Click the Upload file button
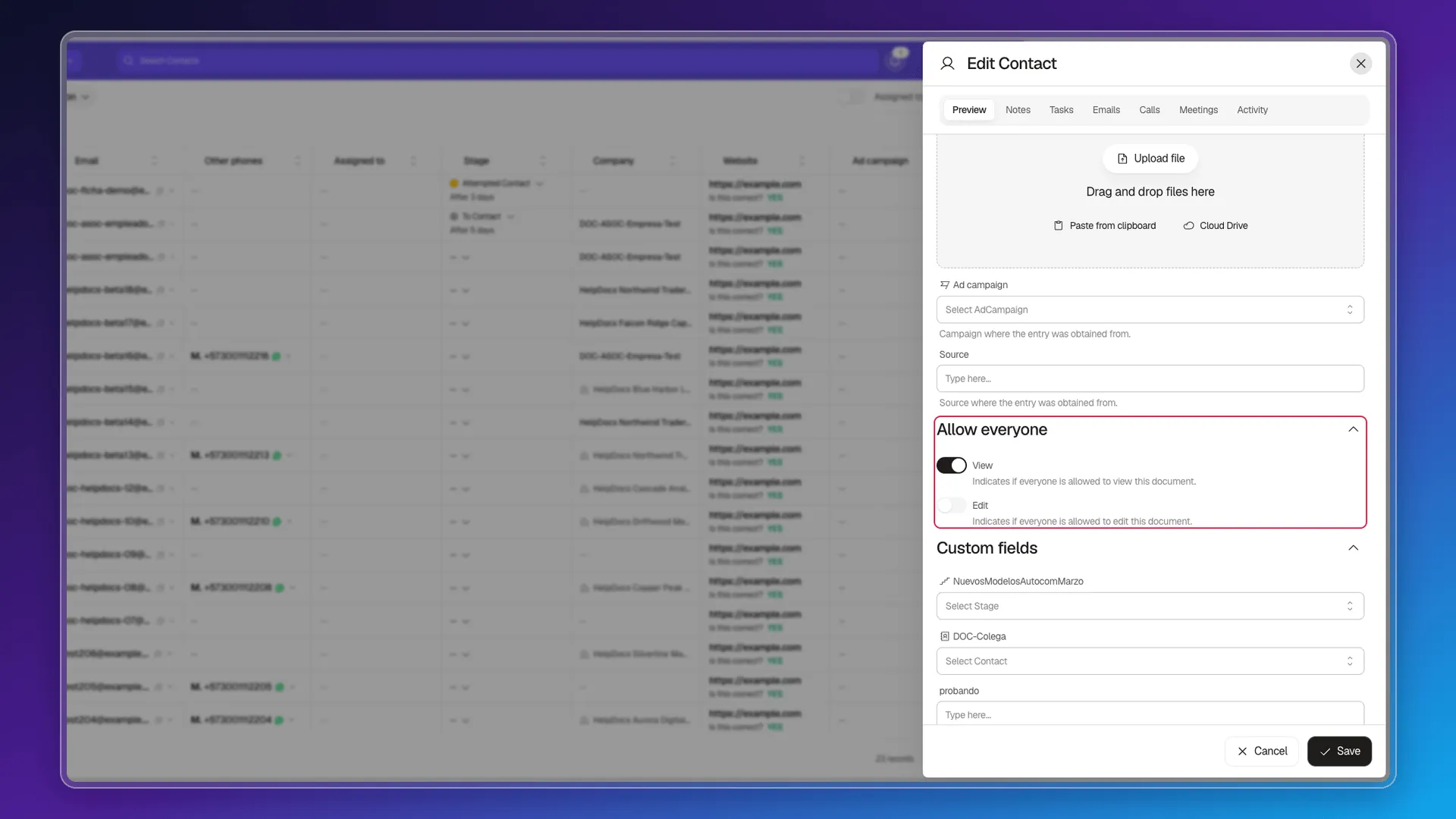Screen dimensions: 1456x819 coord(1150,158)
